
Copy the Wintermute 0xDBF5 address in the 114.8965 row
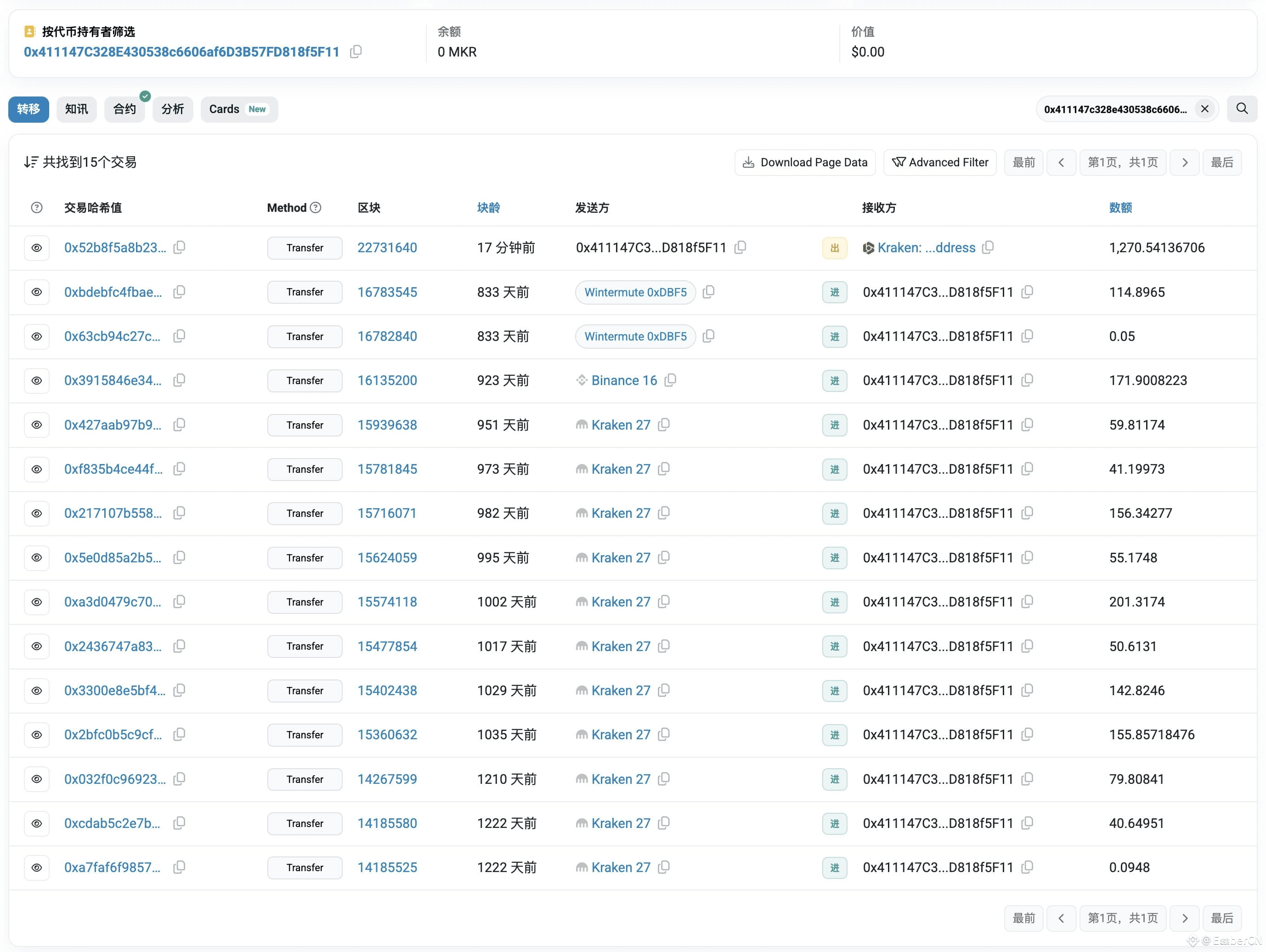[x=708, y=292]
